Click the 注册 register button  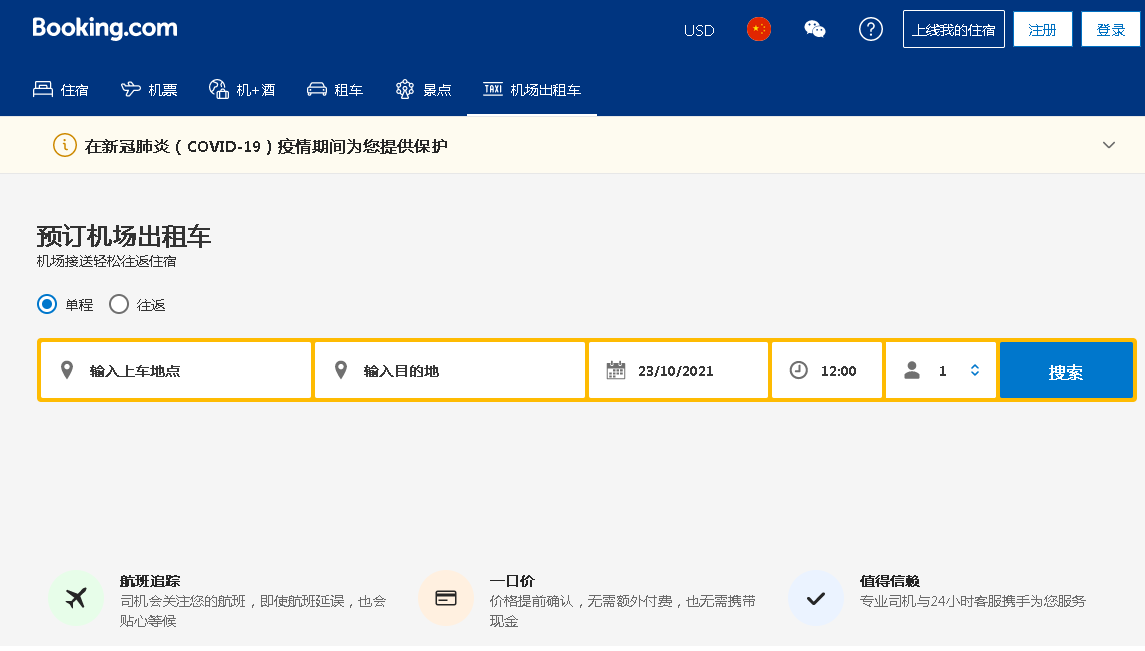point(1042,29)
